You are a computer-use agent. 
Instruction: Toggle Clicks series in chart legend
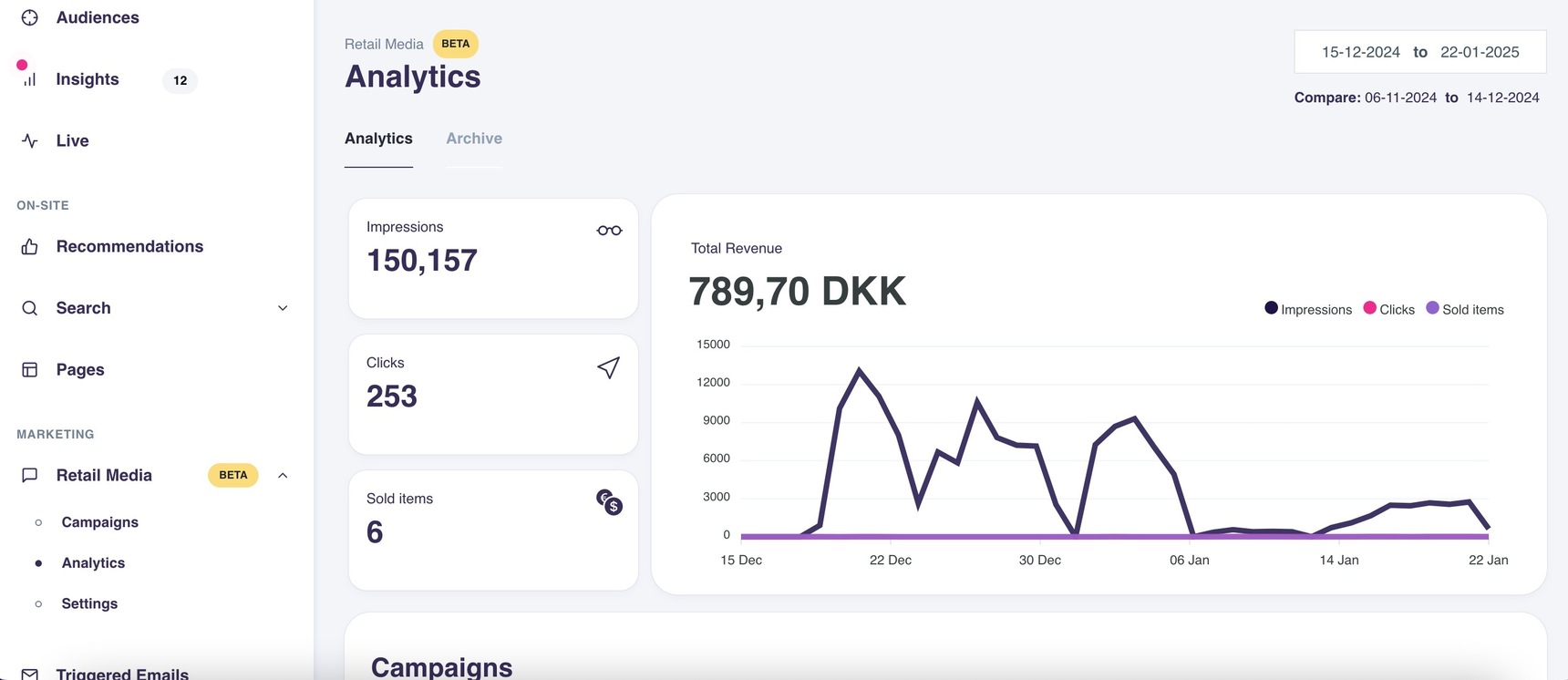pos(1389,309)
